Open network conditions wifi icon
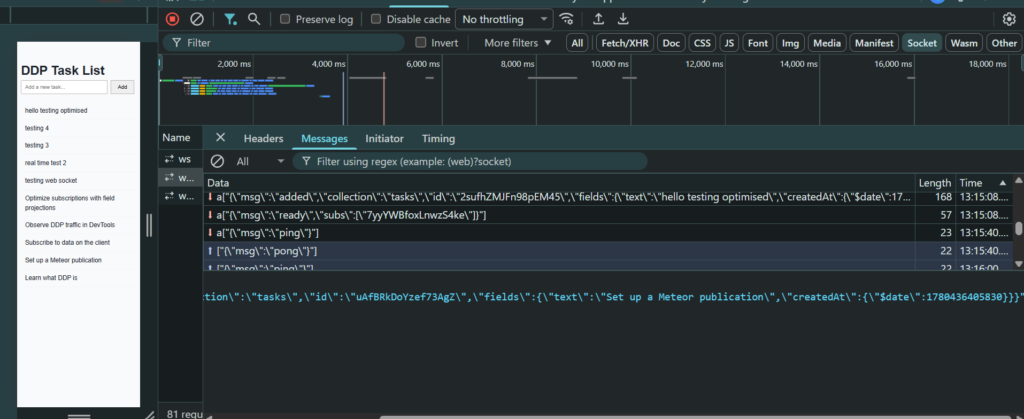 (567, 19)
